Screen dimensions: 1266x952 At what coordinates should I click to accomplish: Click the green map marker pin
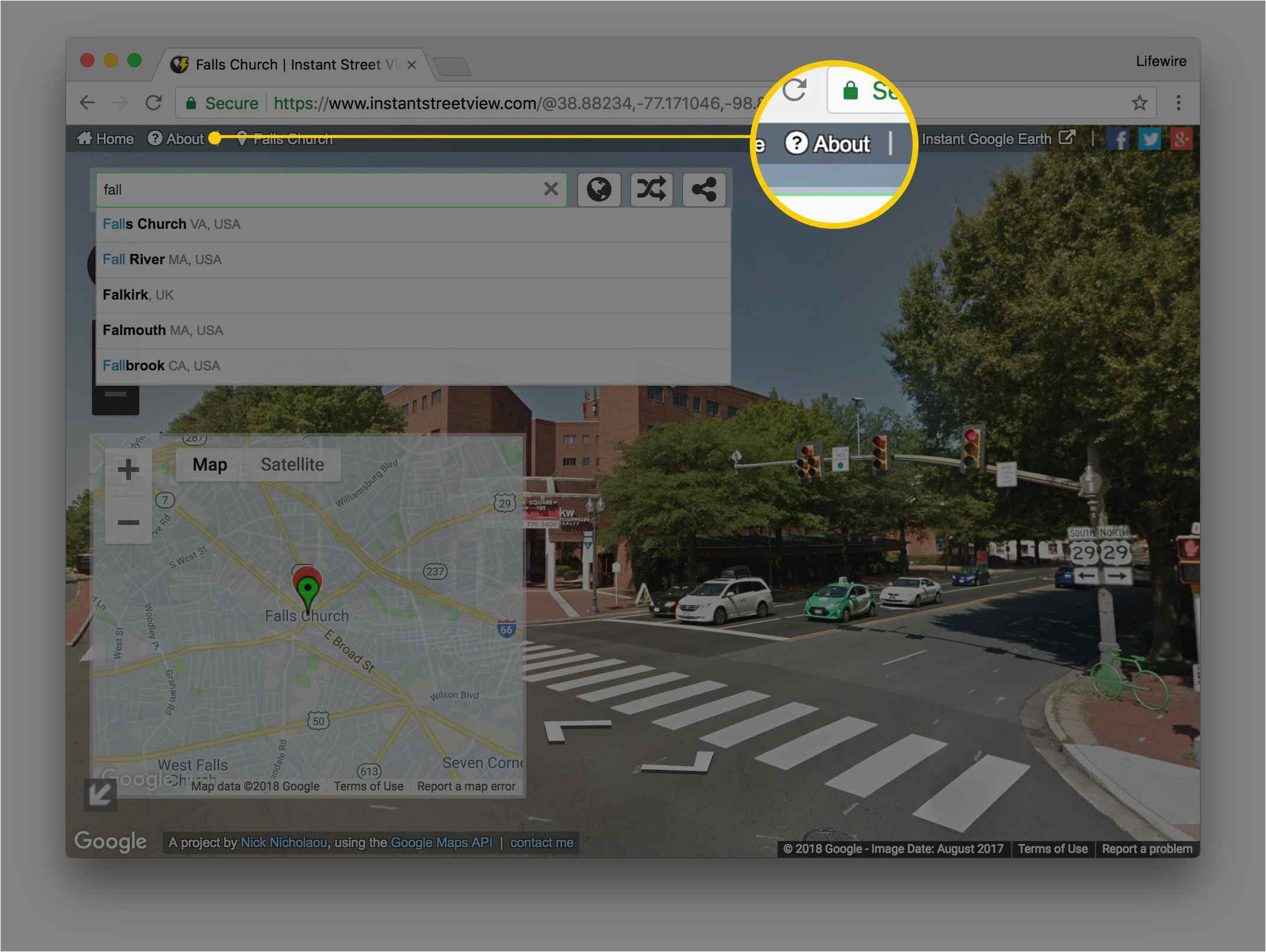tap(307, 593)
